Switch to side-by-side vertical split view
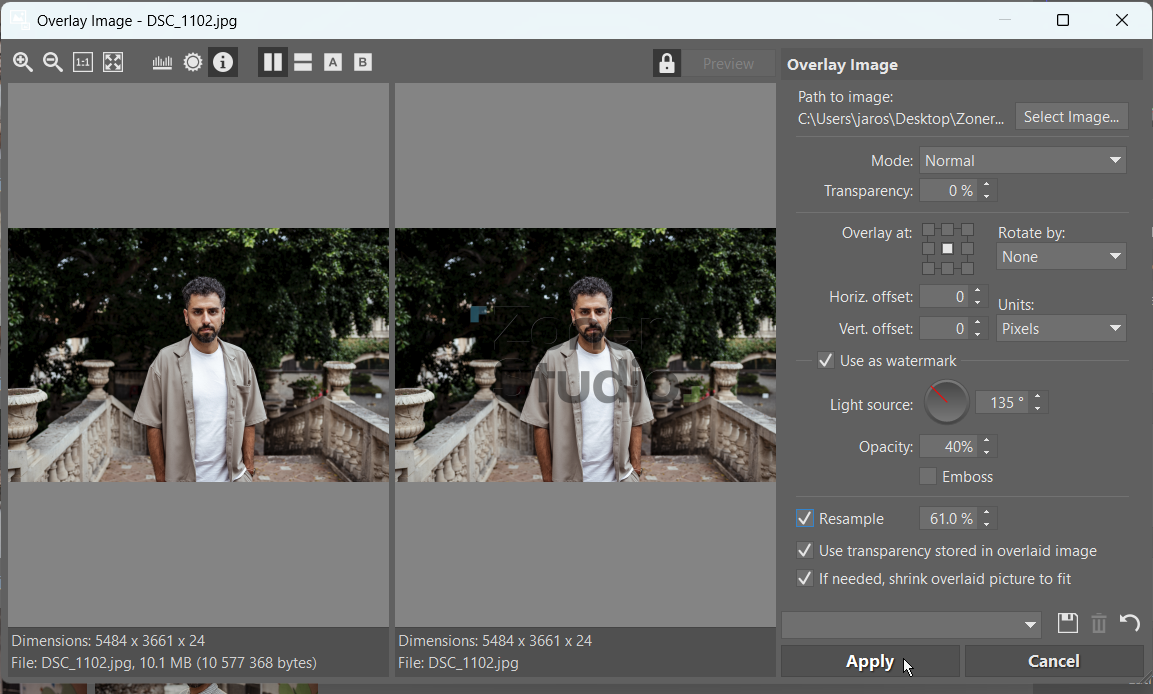Screen dimensions: 1153x694 coord(272,63)
